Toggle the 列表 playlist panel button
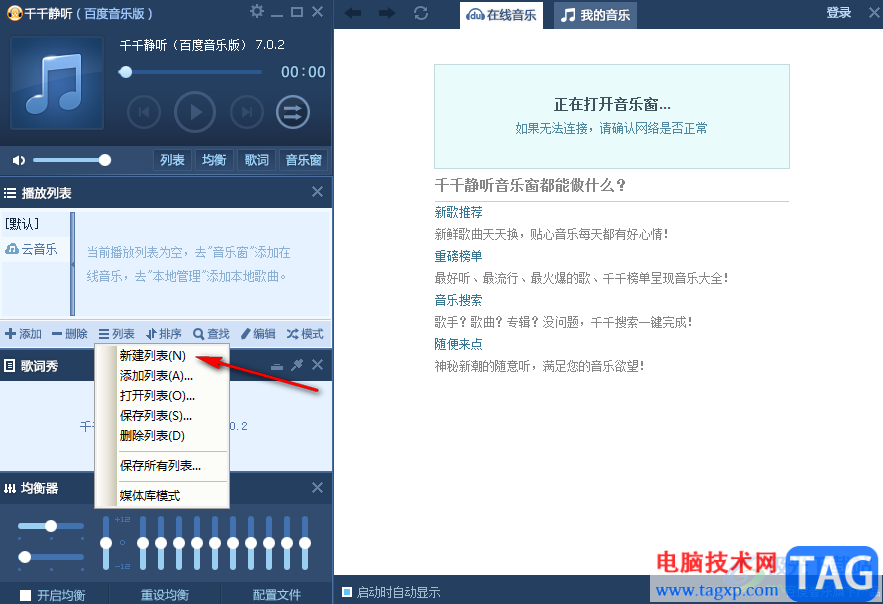 [x=172, y=160]
